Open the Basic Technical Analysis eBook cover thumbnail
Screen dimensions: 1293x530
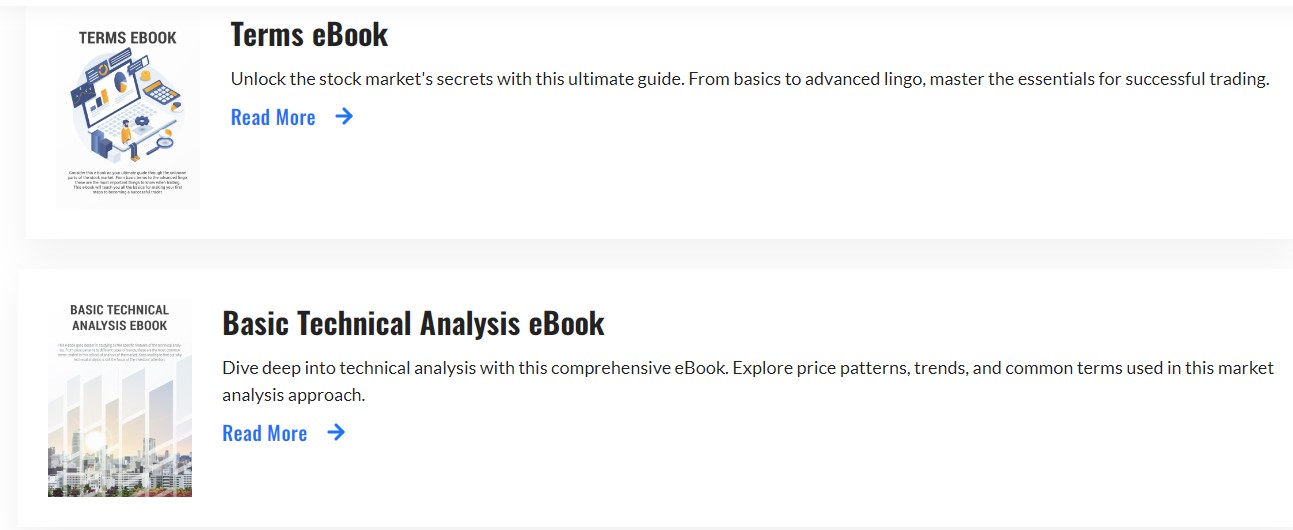[120, 398]
